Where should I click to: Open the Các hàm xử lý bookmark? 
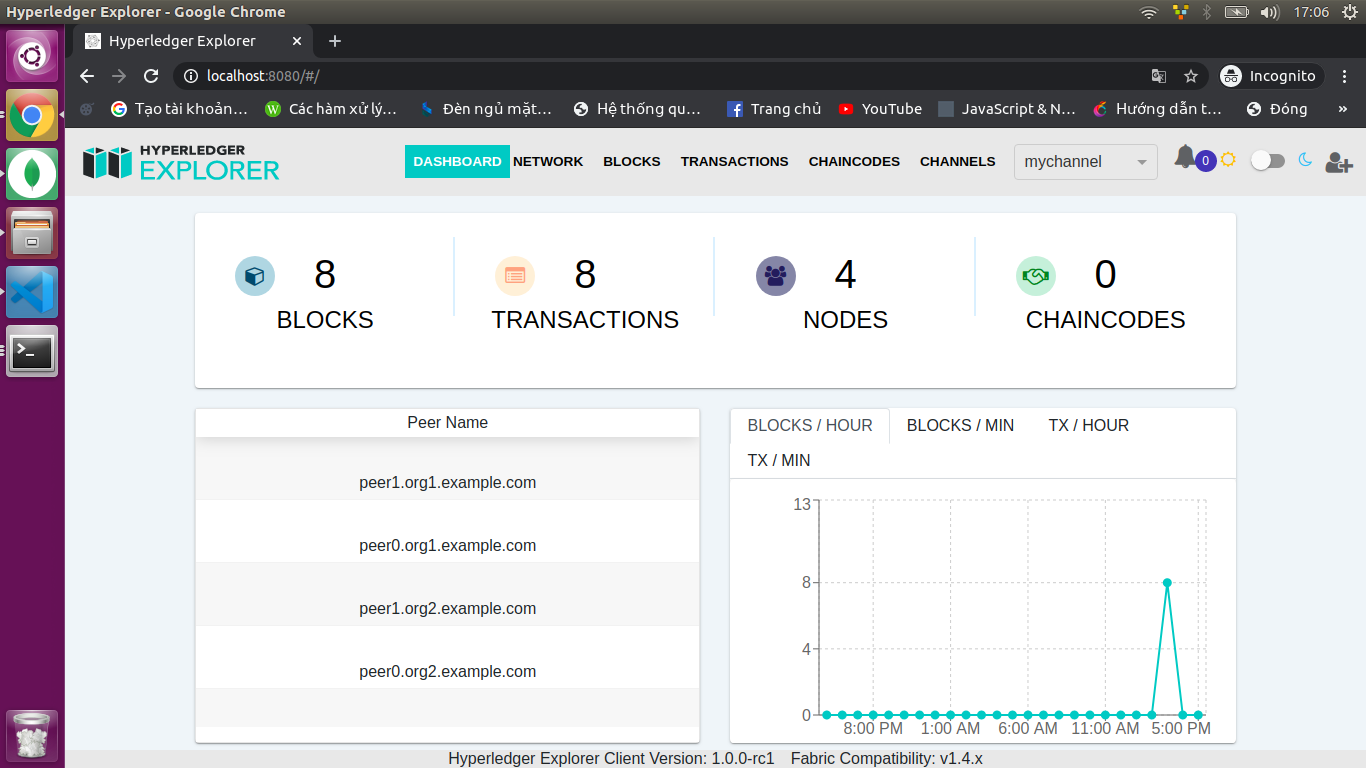(331, 109)
